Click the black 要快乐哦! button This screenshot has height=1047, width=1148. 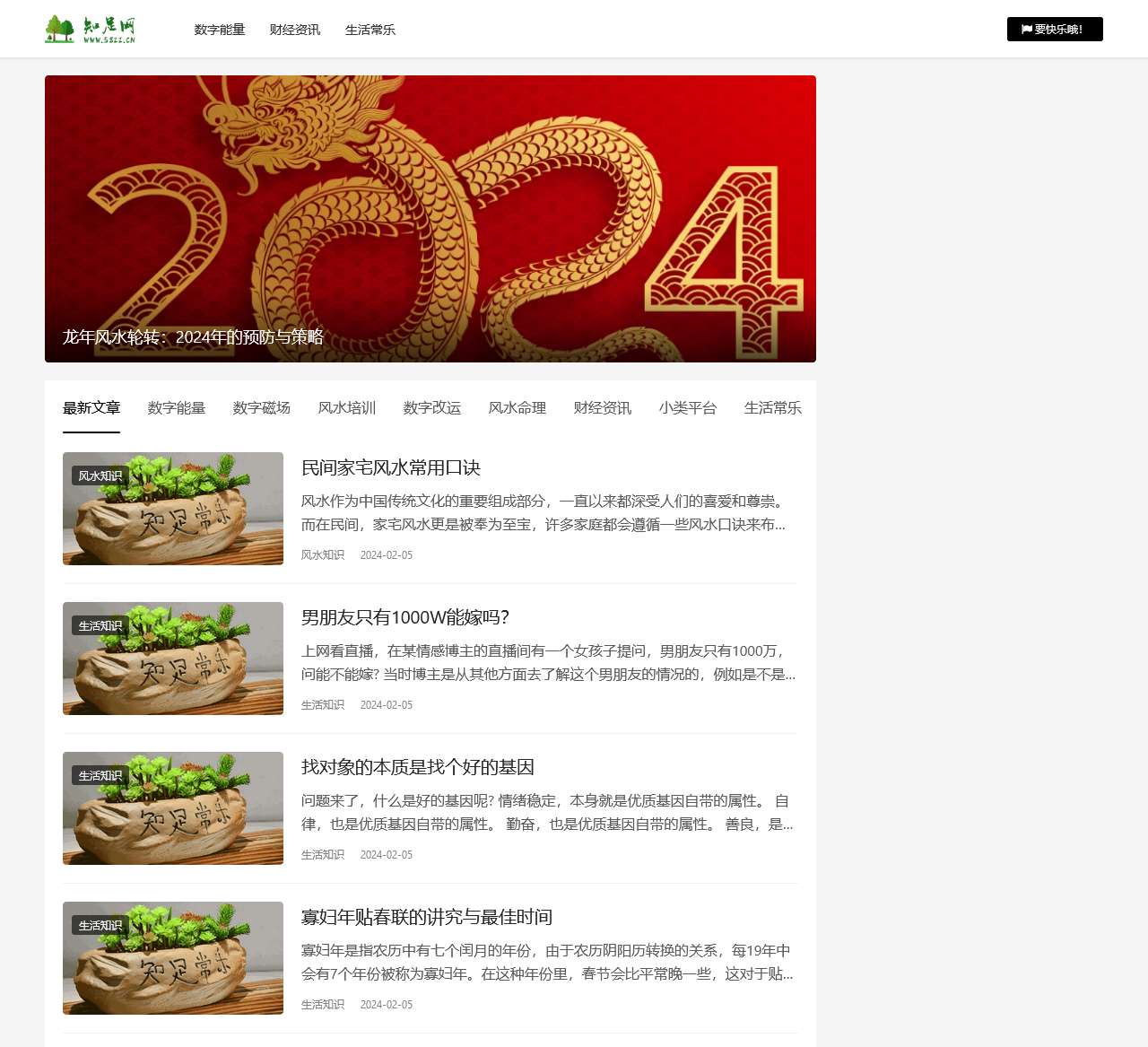(1055, 30)
